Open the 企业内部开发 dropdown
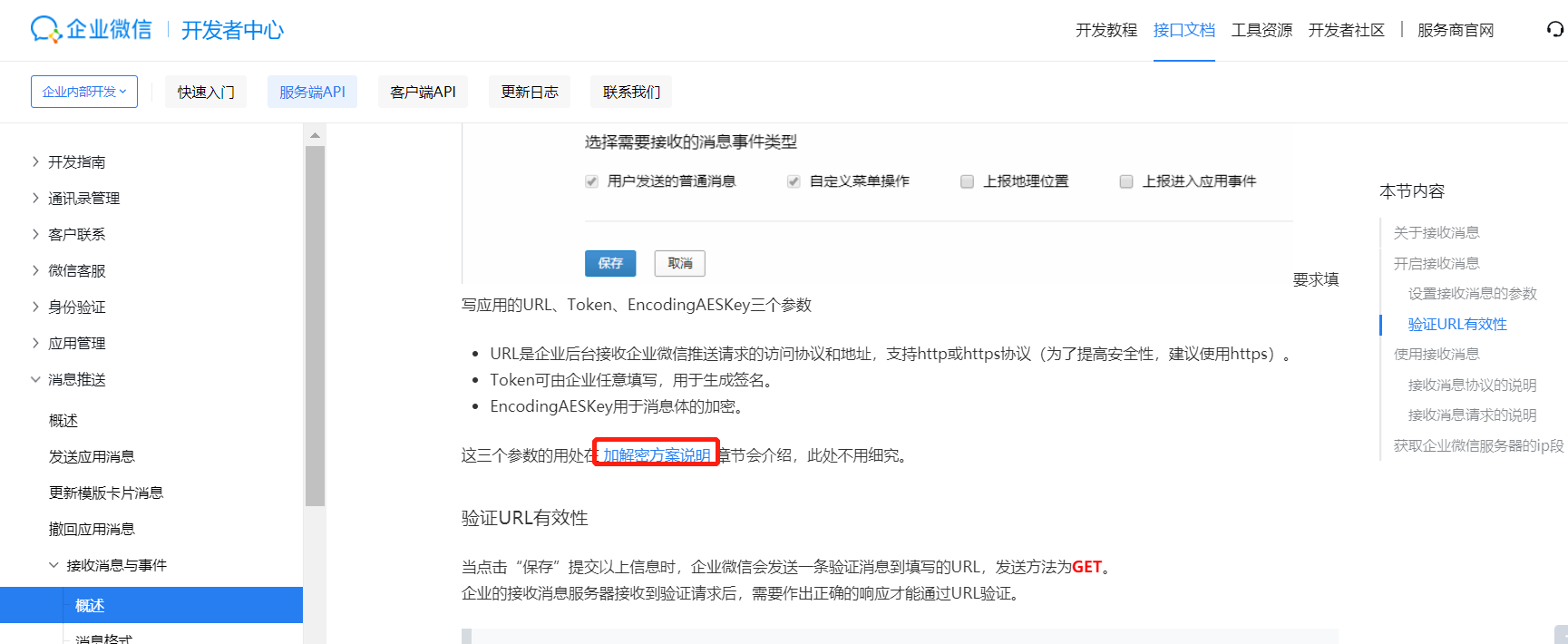Screen dimensions: 1568x644 click(84, 92)
